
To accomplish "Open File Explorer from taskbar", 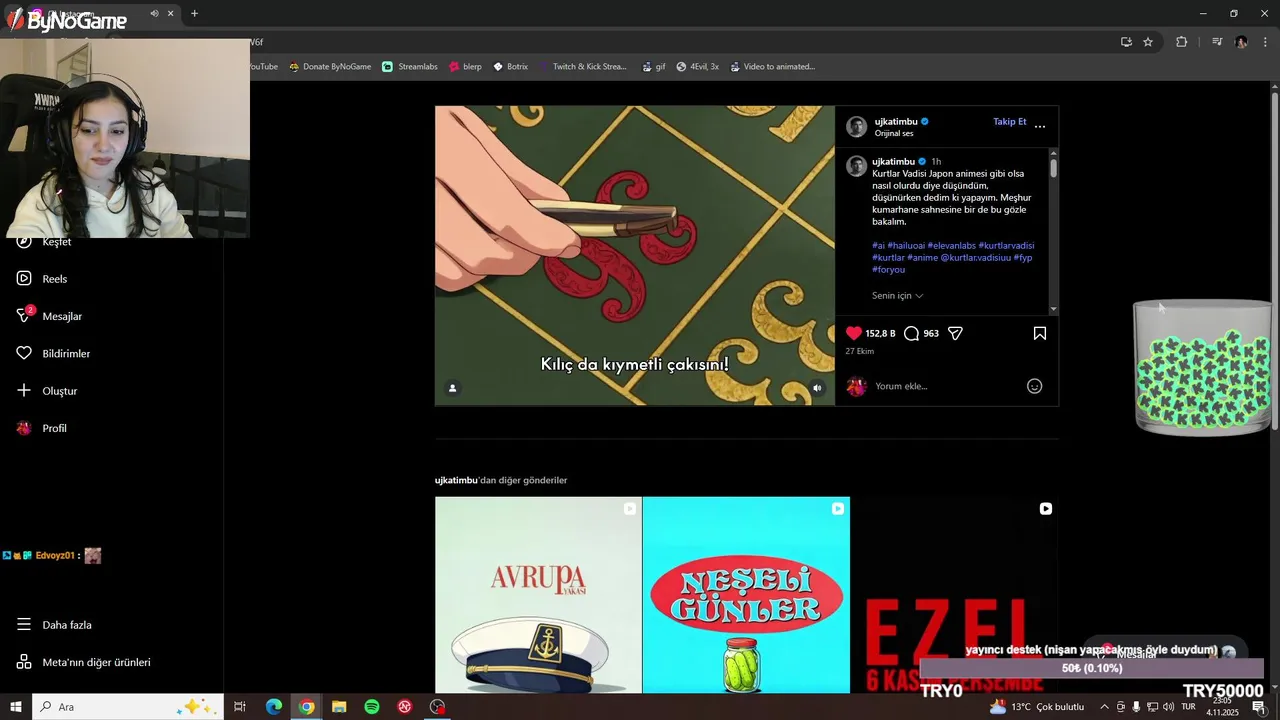I will pyautogui.click(x=339, y=707).
